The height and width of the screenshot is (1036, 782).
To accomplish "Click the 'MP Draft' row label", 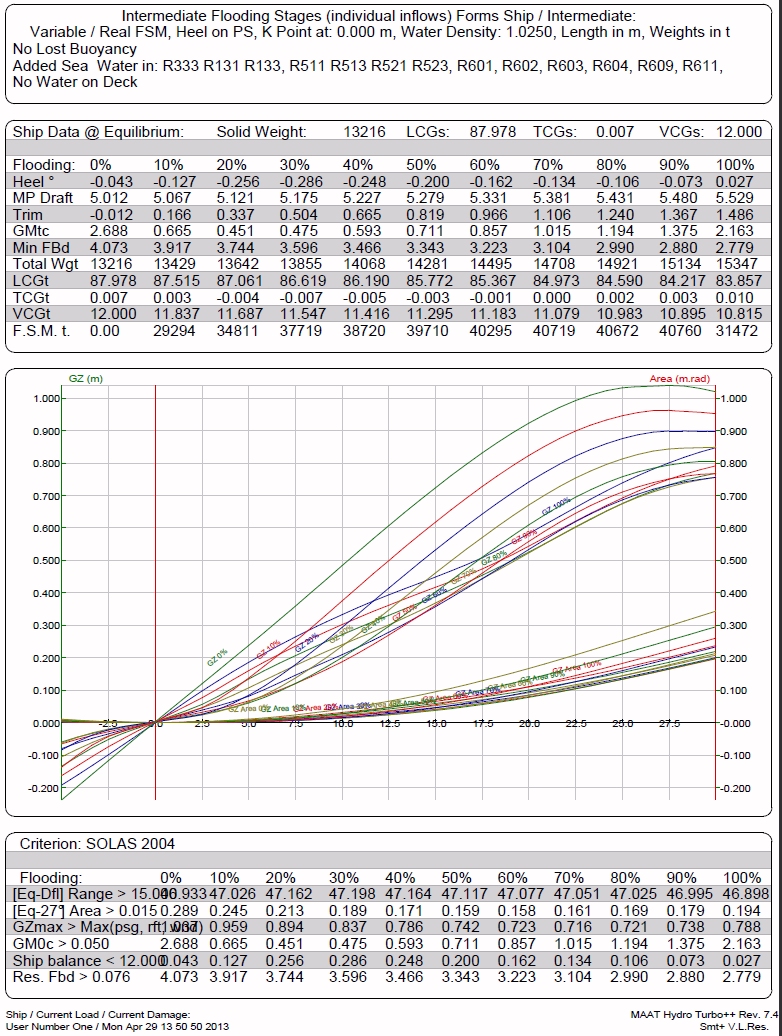I will (44, 198).
